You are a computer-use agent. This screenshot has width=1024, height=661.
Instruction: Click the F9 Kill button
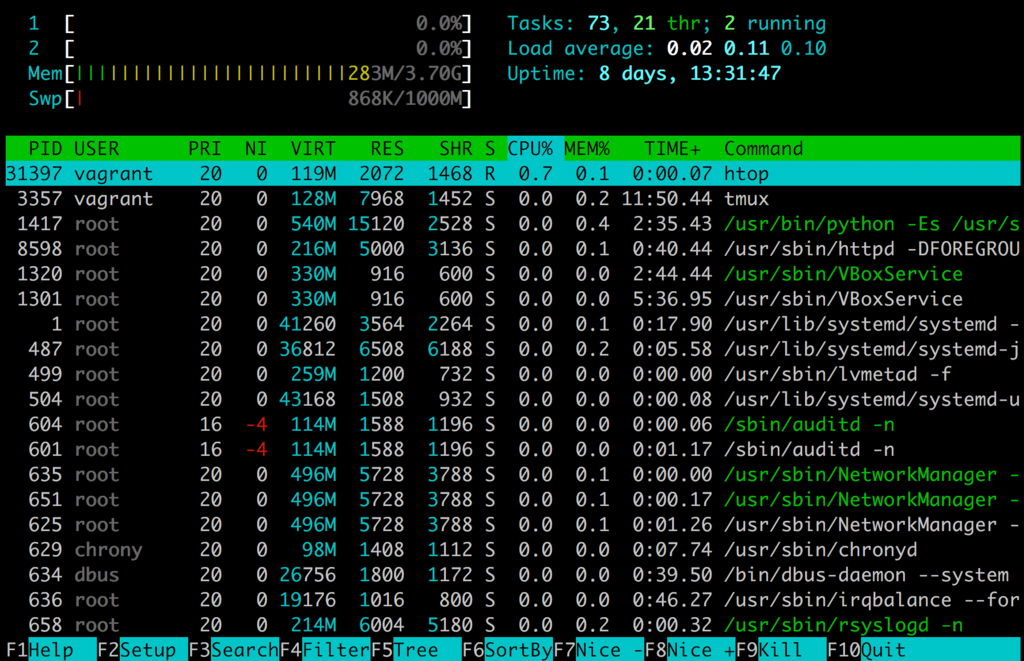781,650
